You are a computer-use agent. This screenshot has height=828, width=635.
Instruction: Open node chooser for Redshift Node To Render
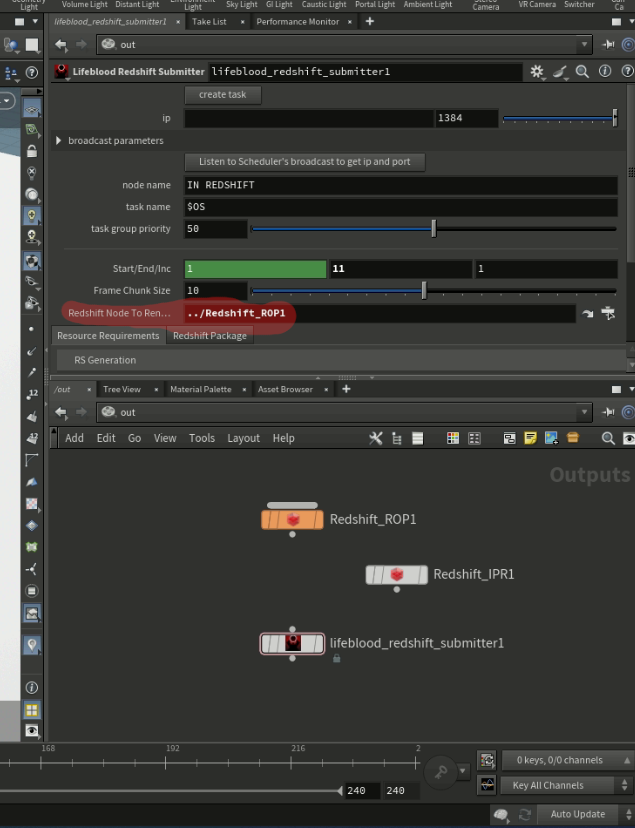click(608, 313)
